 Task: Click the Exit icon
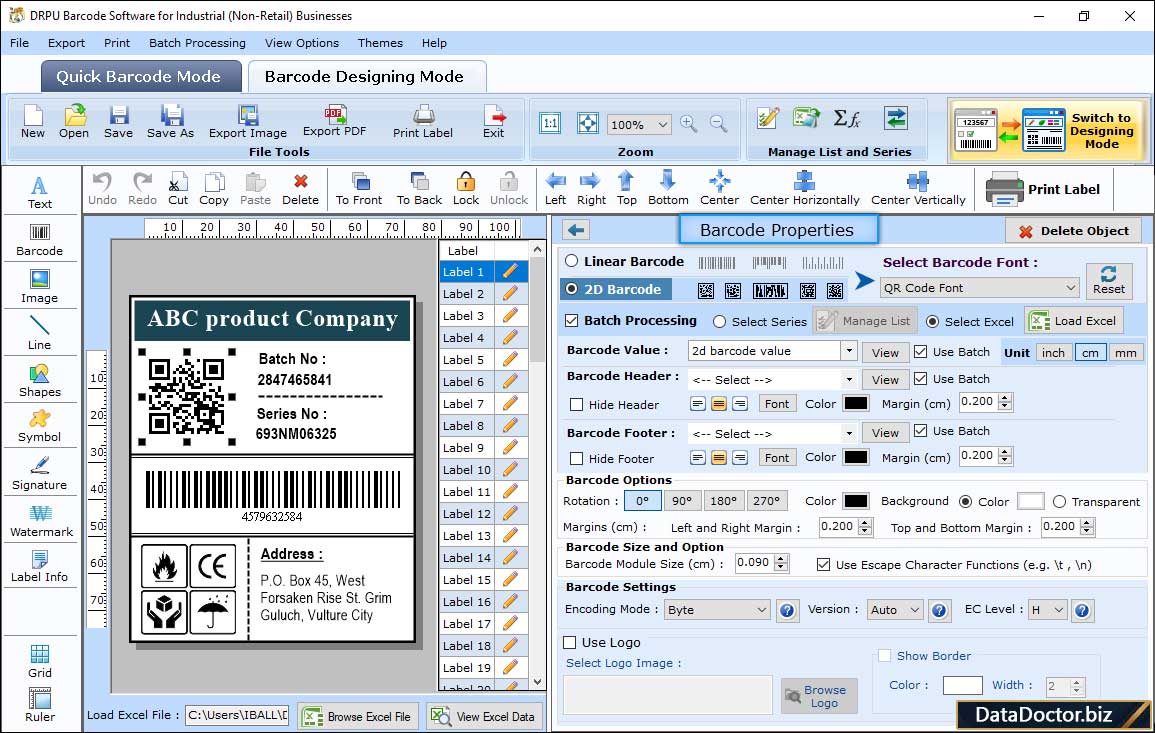pos(494,122)
